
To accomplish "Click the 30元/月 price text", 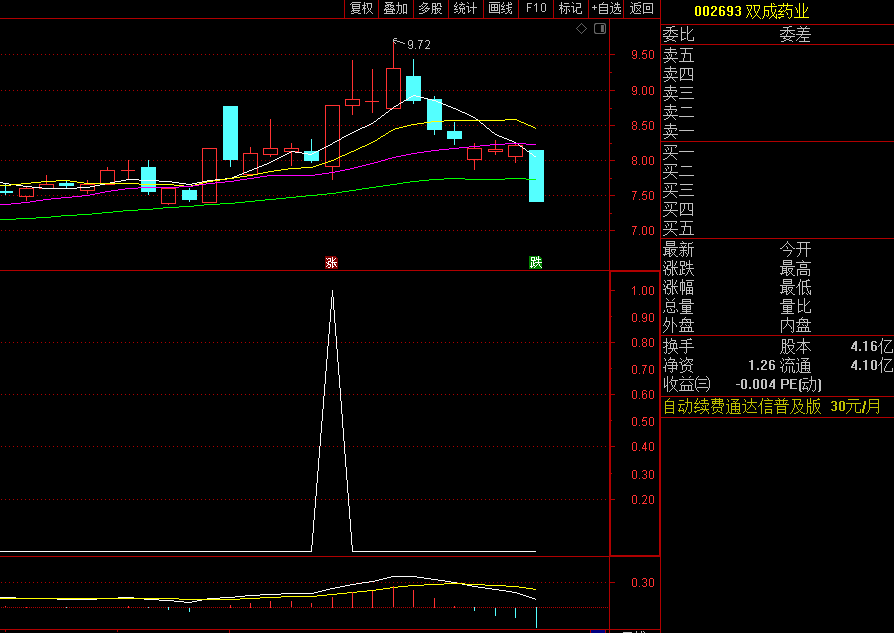I will (855, 407).
